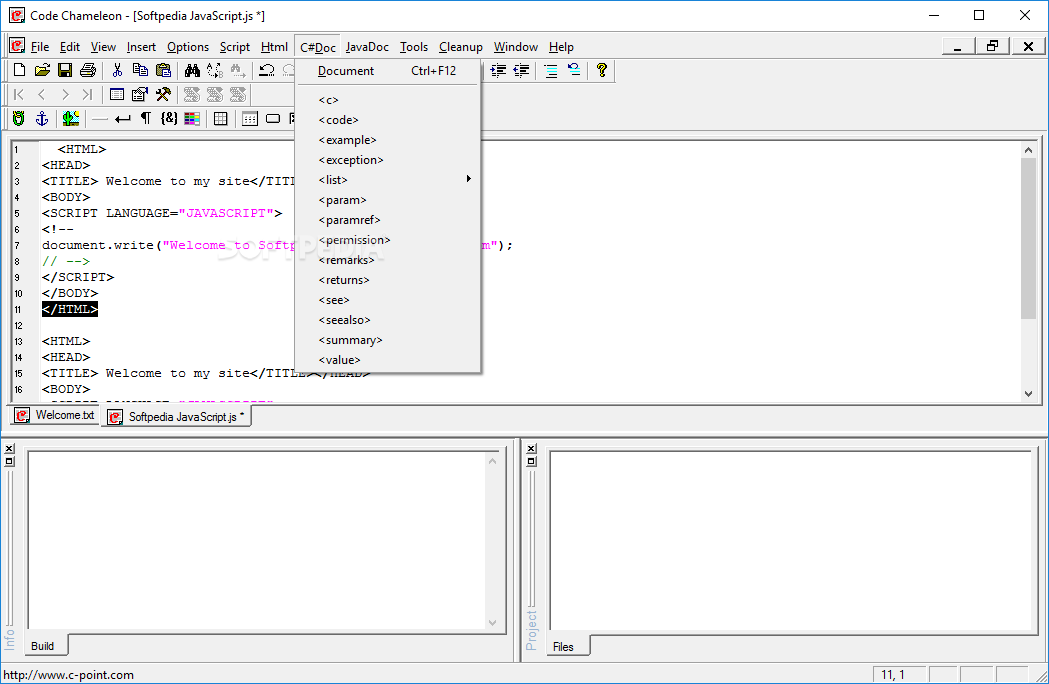Viewport: 1049px width, 684px height.
Task: Undo the last edit with the undo arrow
Action: pos(267,70)
